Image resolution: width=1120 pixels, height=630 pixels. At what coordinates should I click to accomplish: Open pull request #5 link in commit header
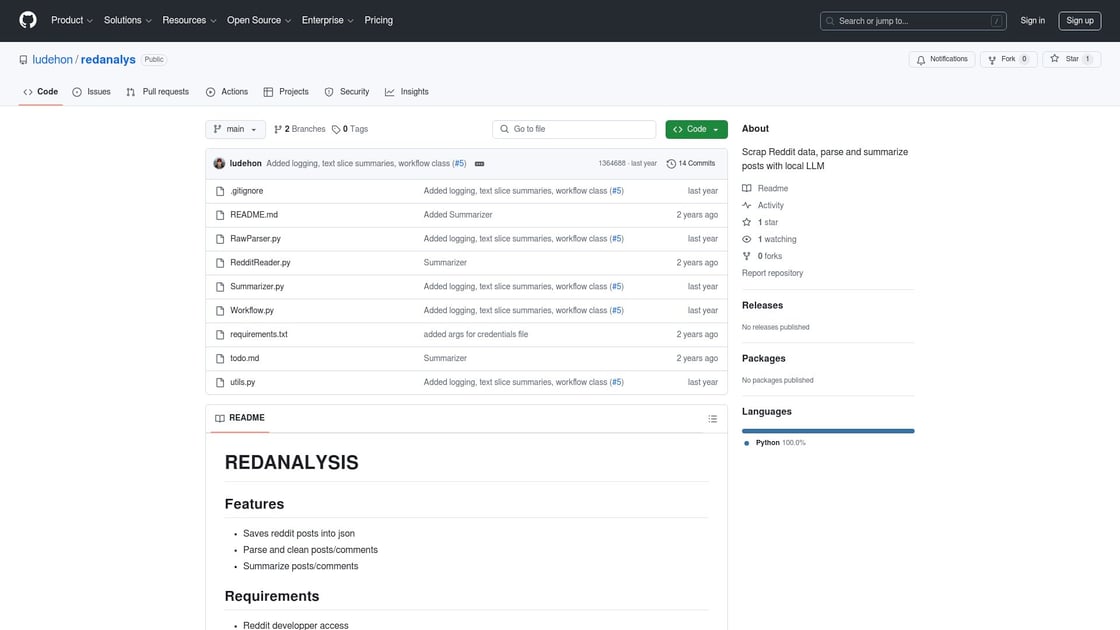(459, 164)
